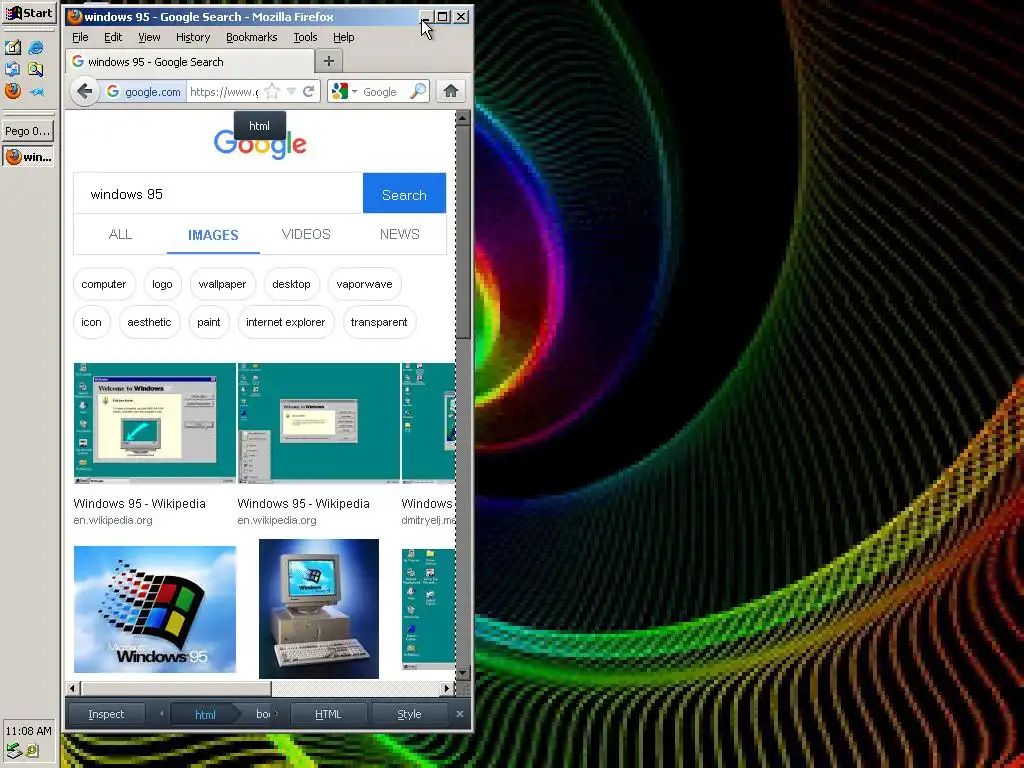Click the Google logo on the page
The image size is (1024, 768).
coord(260,144)
